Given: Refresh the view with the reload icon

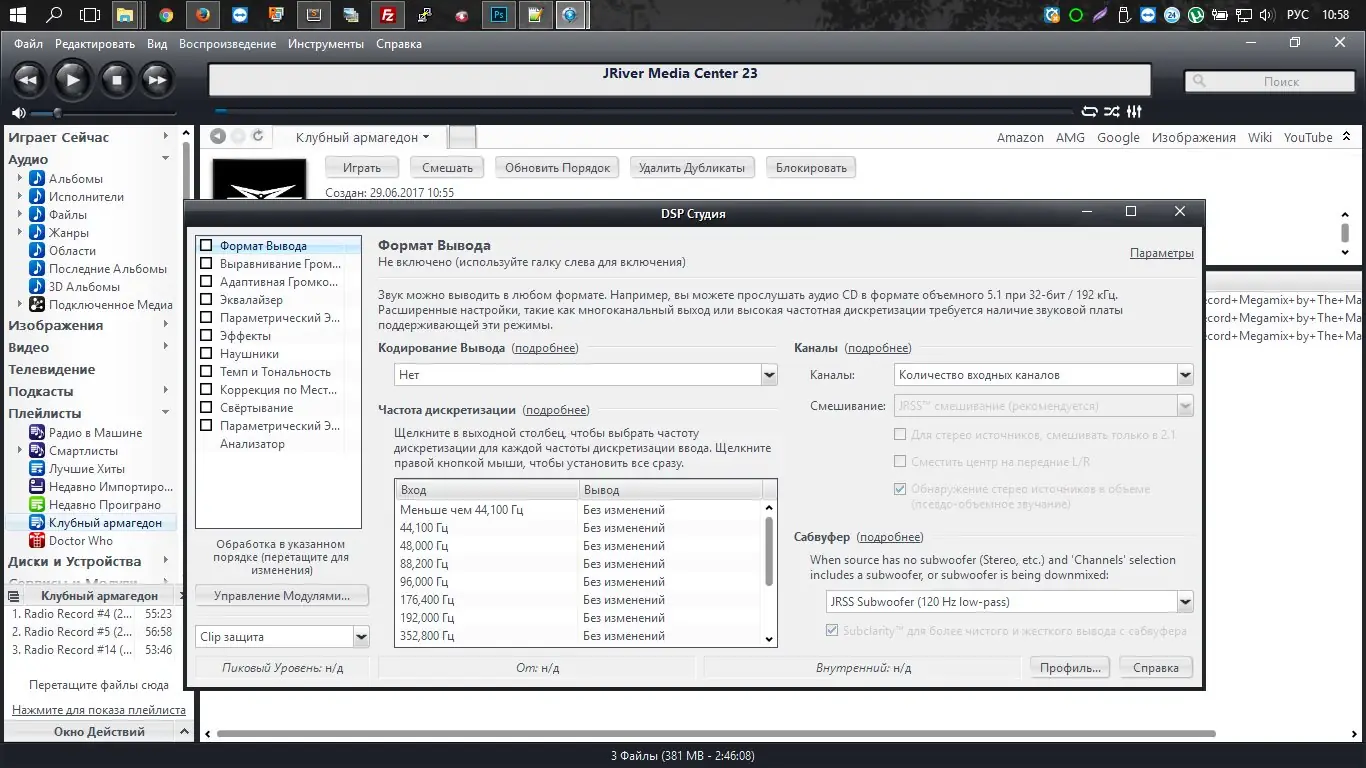Looking at the screenshot, I should 258,136.
